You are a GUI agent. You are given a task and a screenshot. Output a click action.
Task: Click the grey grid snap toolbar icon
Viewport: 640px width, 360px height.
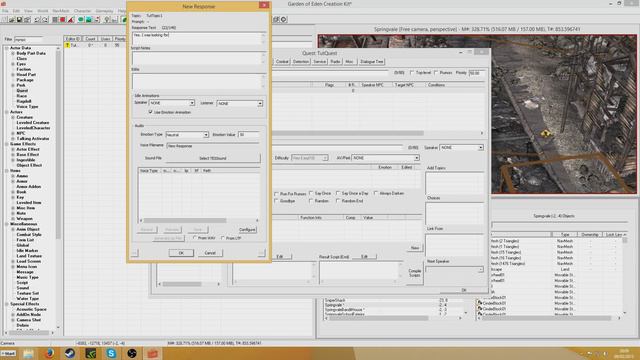coord(55,20)
